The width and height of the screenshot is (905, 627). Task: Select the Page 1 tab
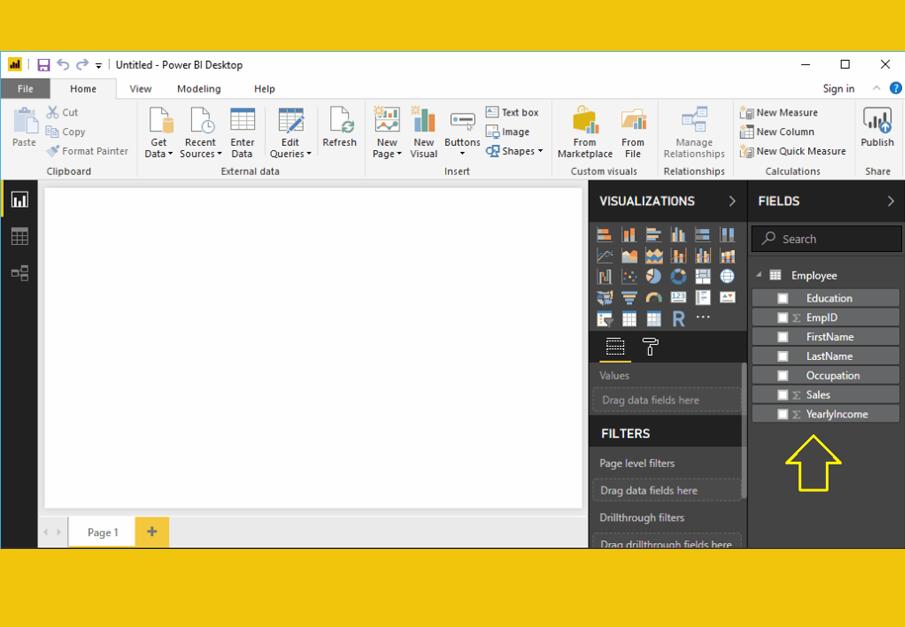tap(102, 532)
